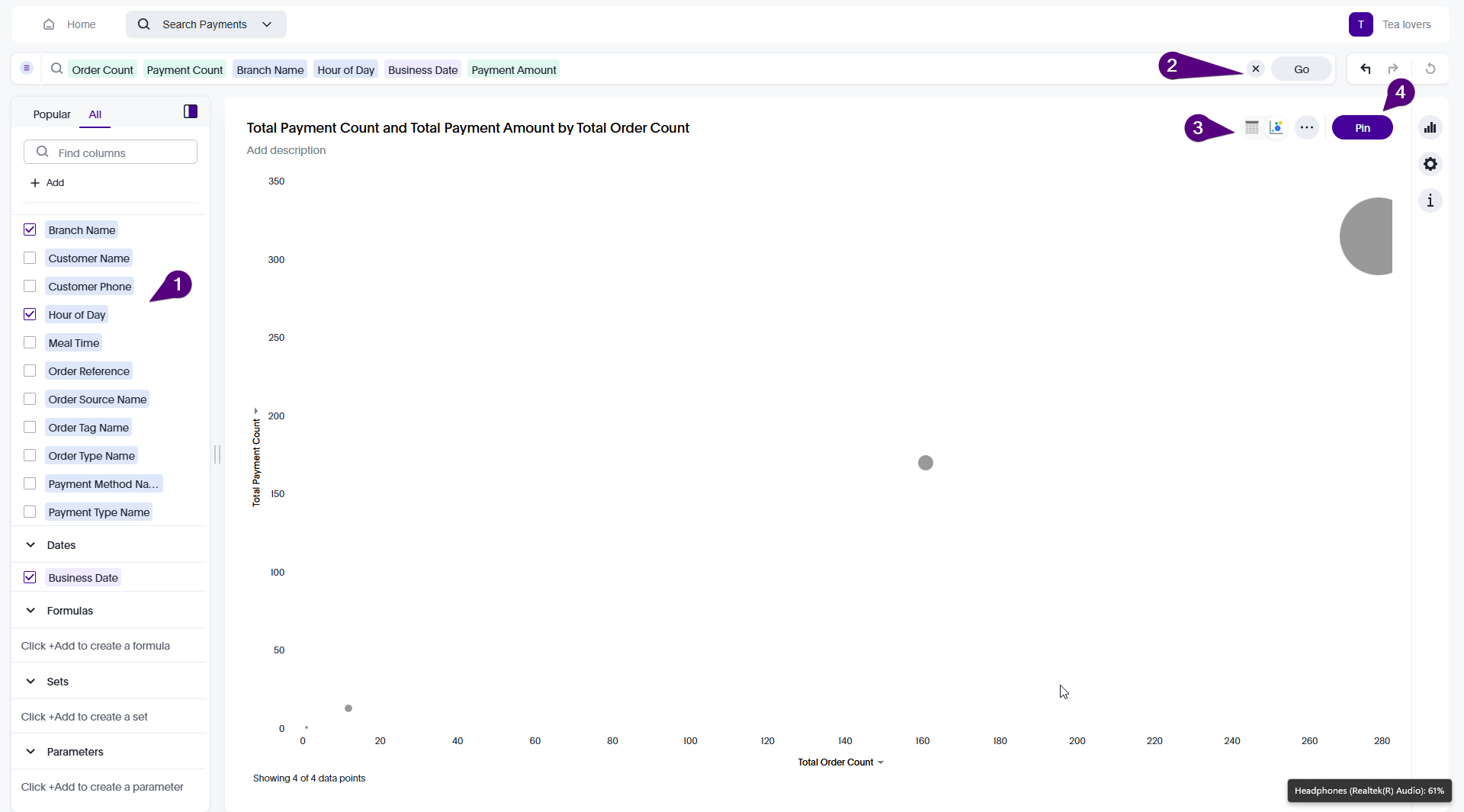Check the Customer Name checkbox
This screenshot has width=1464, height=812.
30,258
